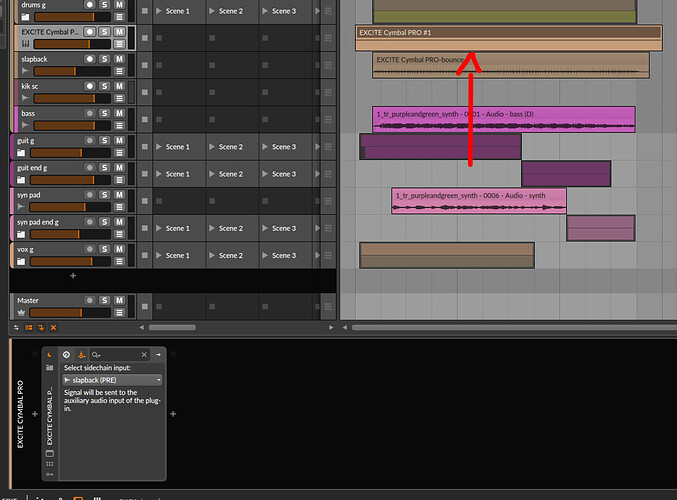The width and height of the screenshot is (677, 500).
Task: Adjust the Master track volume fader
Action: point(70,313)
